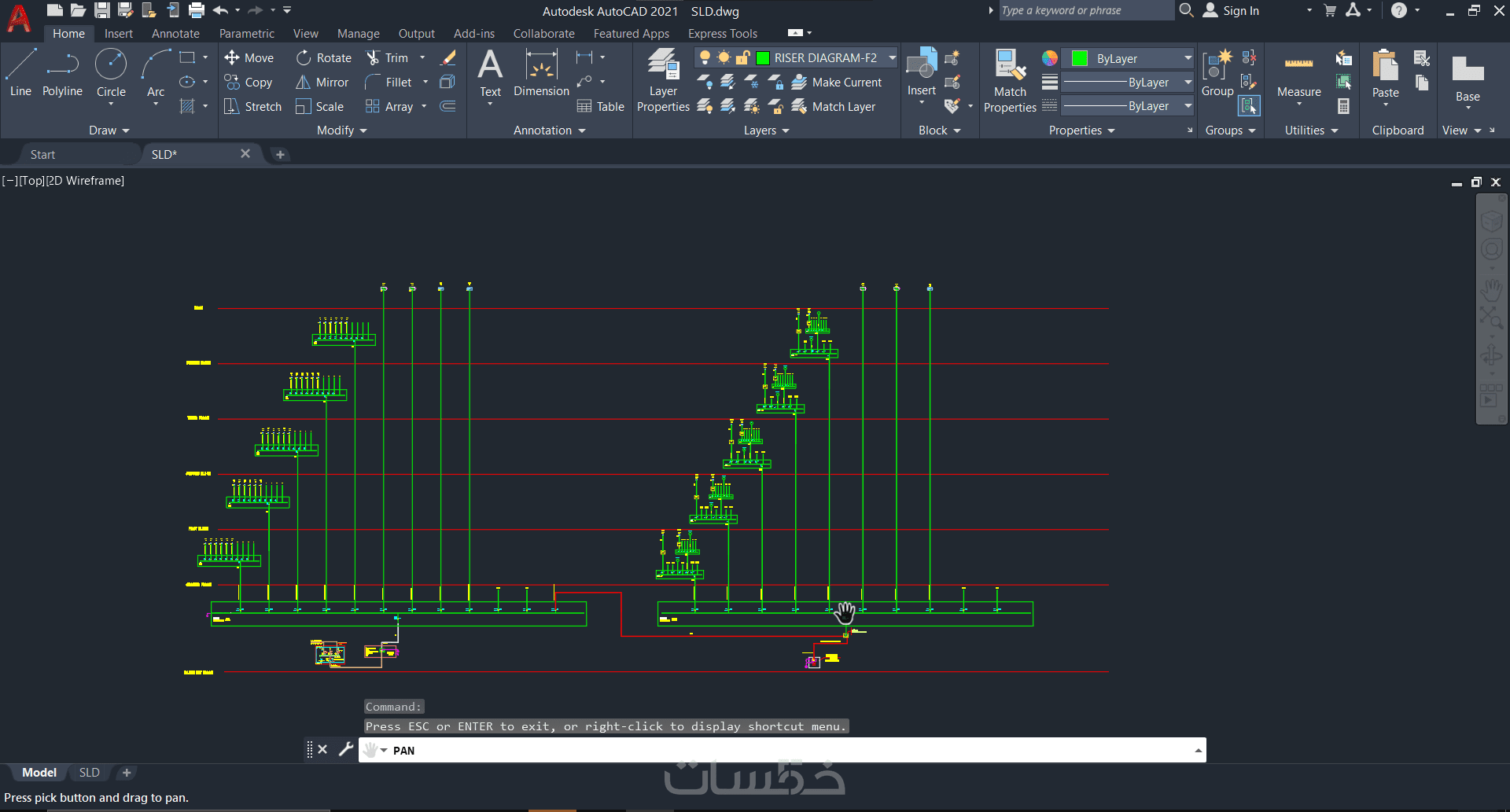Open the Trim tool dropdown arrow
Viewport: 1510px width, 812px height.
[422, 57]
